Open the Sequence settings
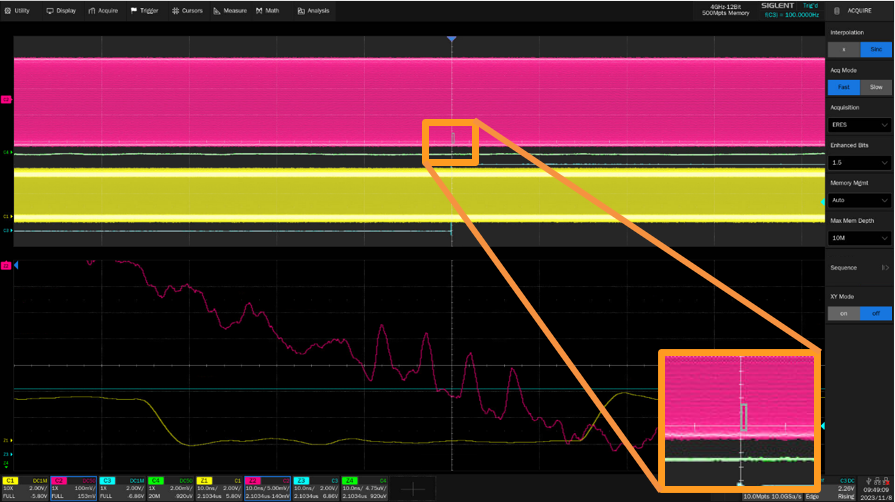Screen dimensions: 895x502 (859, 268)
